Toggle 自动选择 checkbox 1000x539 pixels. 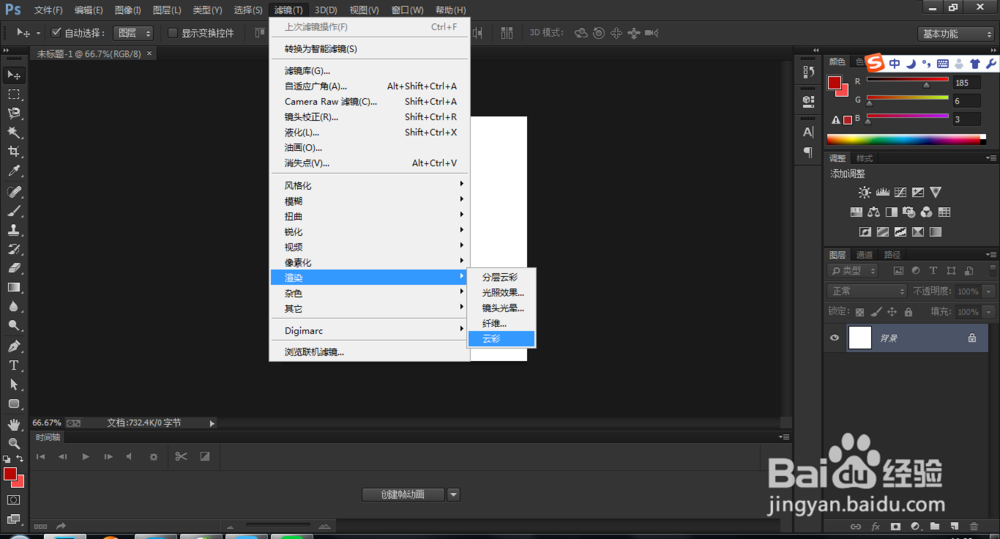tap(56, 33)
